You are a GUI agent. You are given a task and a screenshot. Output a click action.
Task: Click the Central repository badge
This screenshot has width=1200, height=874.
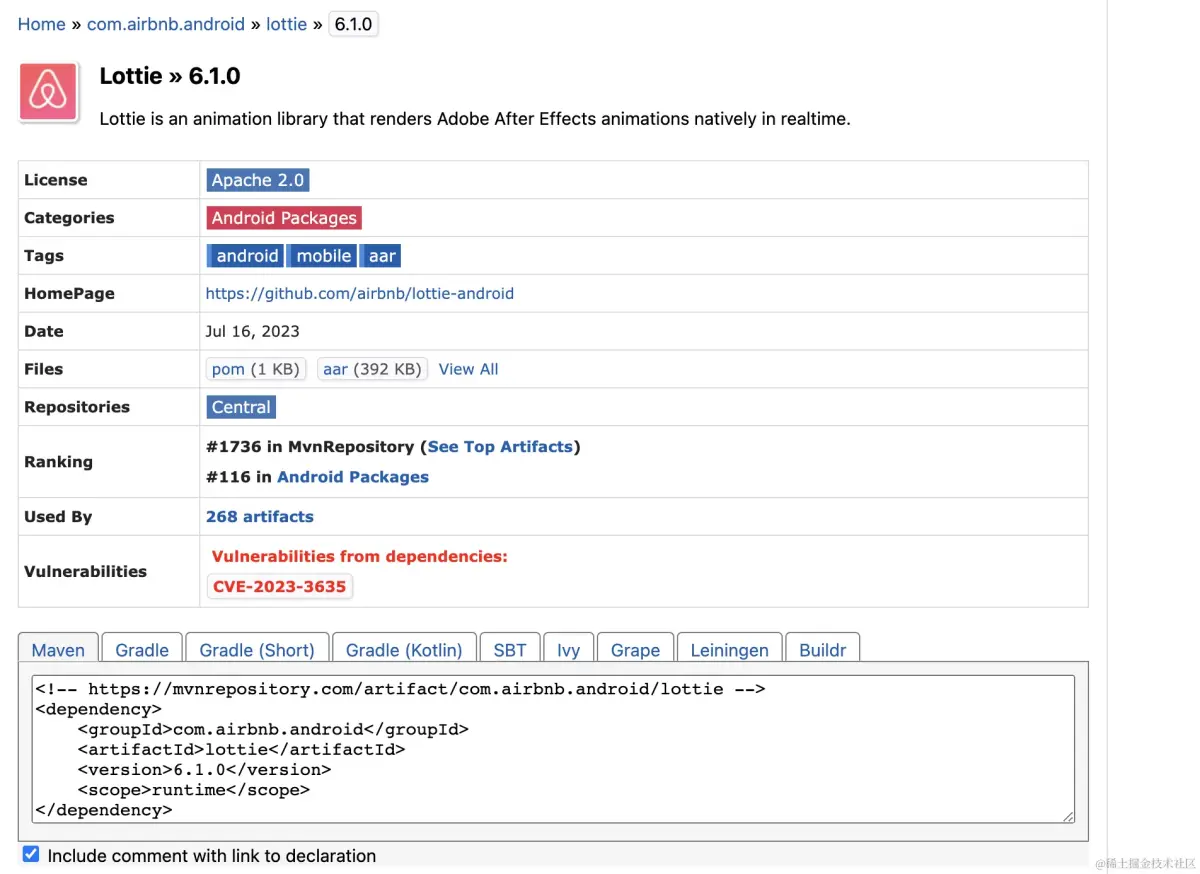pos(241,407)
